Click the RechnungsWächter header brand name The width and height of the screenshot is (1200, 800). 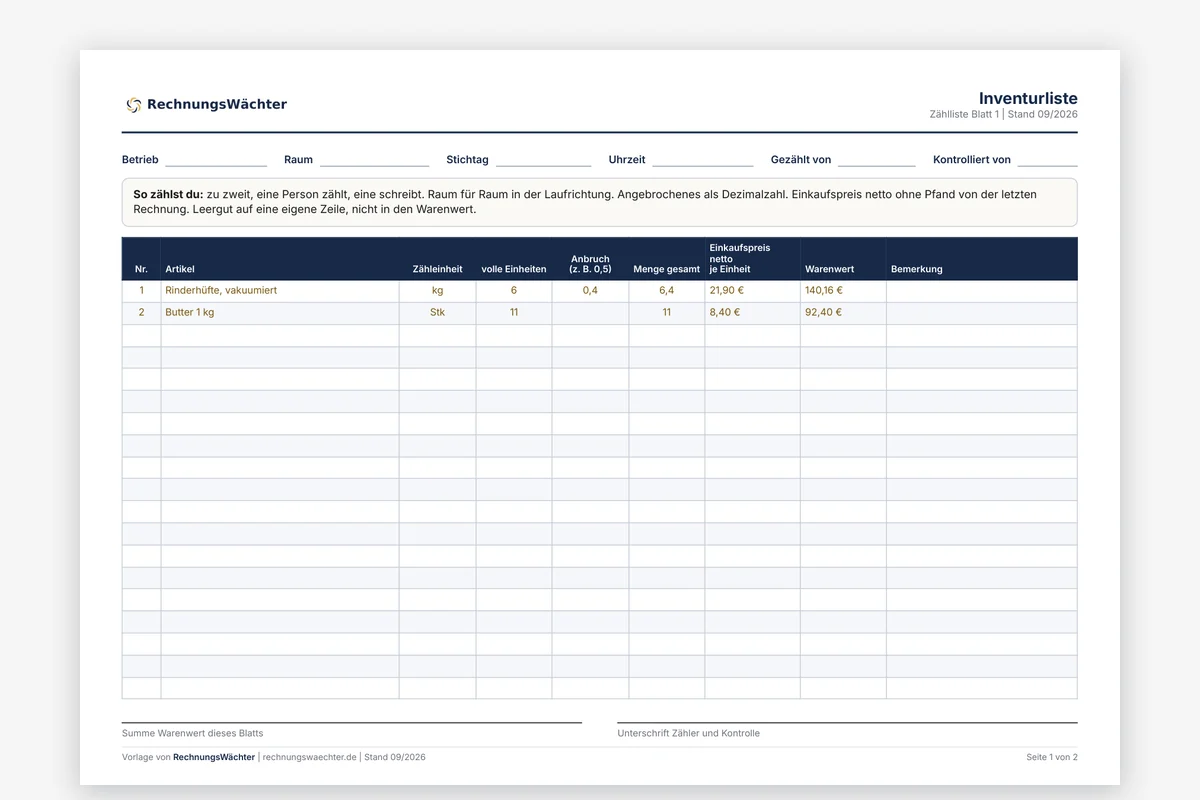(x=217, y=104)
